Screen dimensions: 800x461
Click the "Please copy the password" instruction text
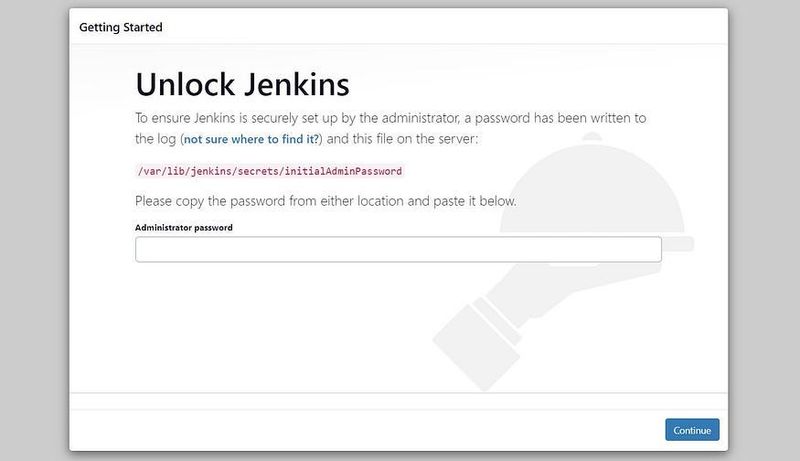(x=325, y=201)
